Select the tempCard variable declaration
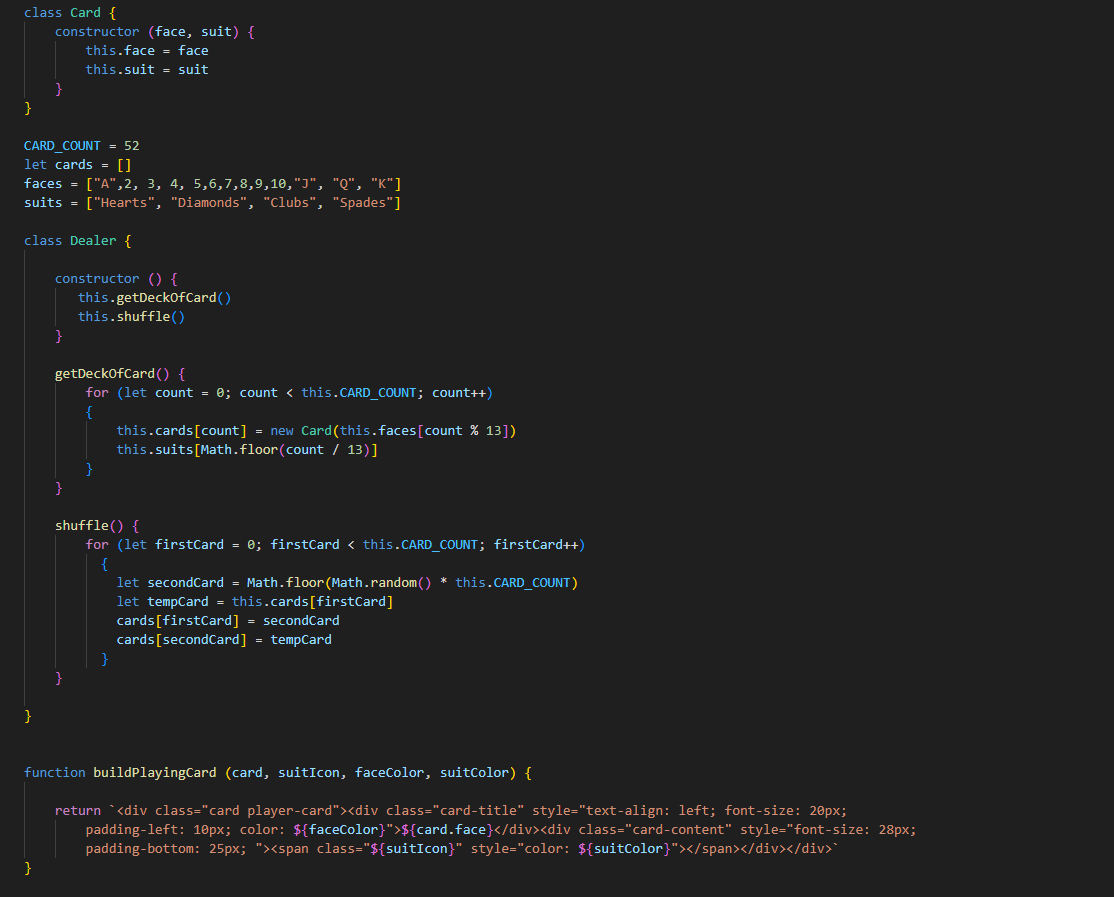The height and width of the screenshot is (897, 1114). tap(178, 601)
